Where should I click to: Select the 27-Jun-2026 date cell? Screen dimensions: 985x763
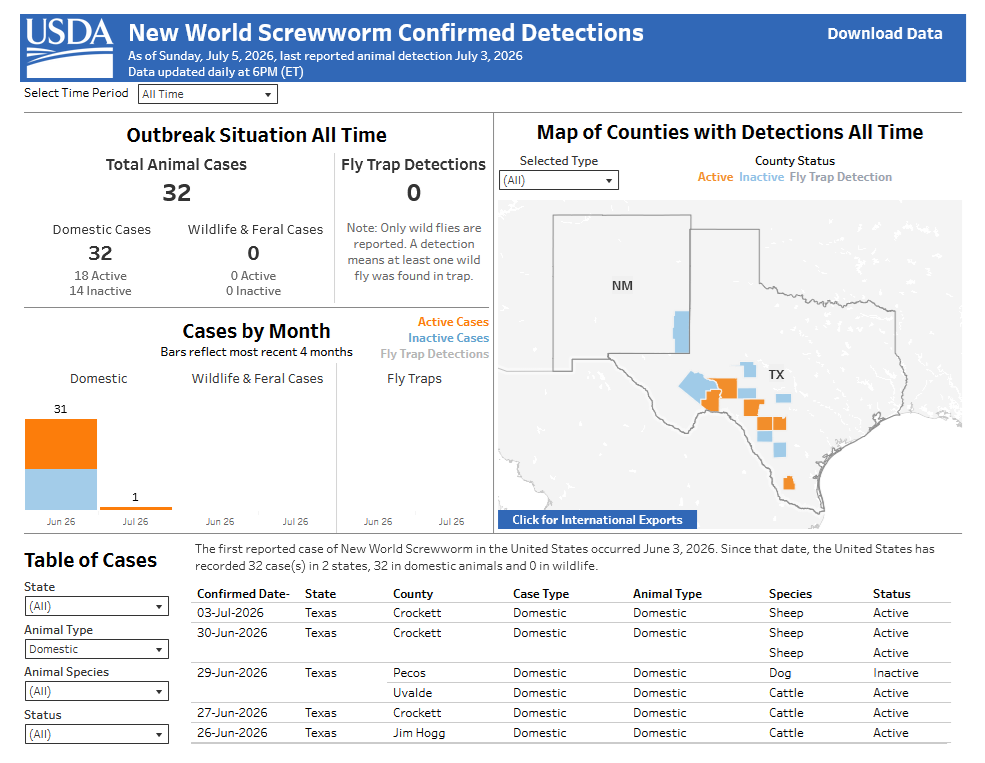click(232, 713)
